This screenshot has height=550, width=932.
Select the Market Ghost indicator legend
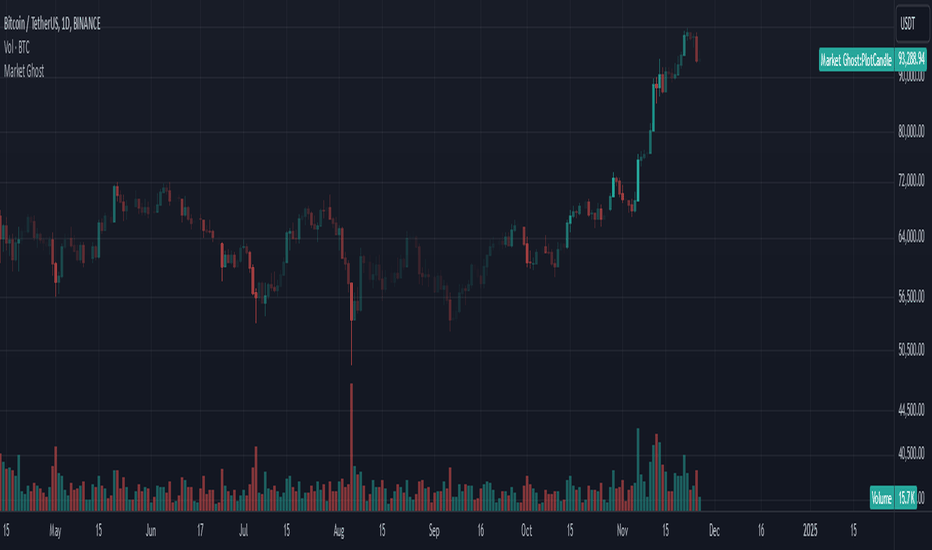point(24,71)
